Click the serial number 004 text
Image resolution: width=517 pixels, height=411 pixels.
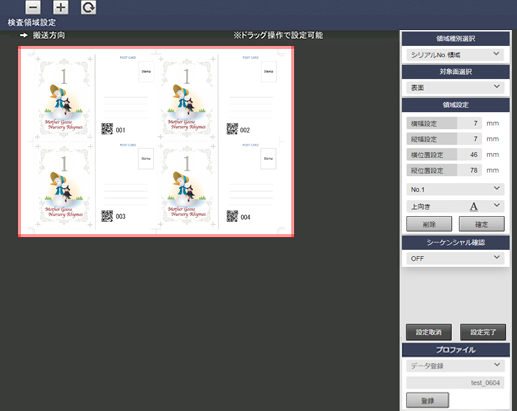[x=245, y=217]
